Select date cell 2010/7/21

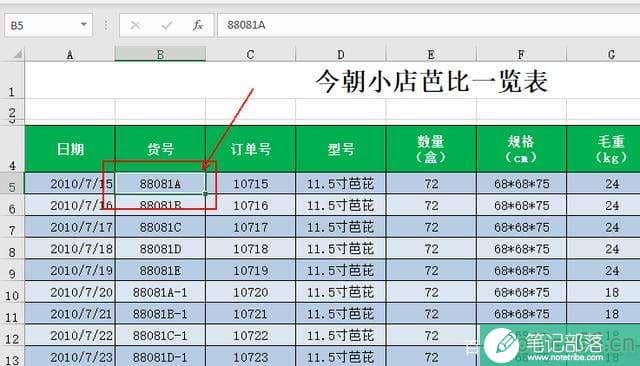pyautogui.click(x=70, y=314)
